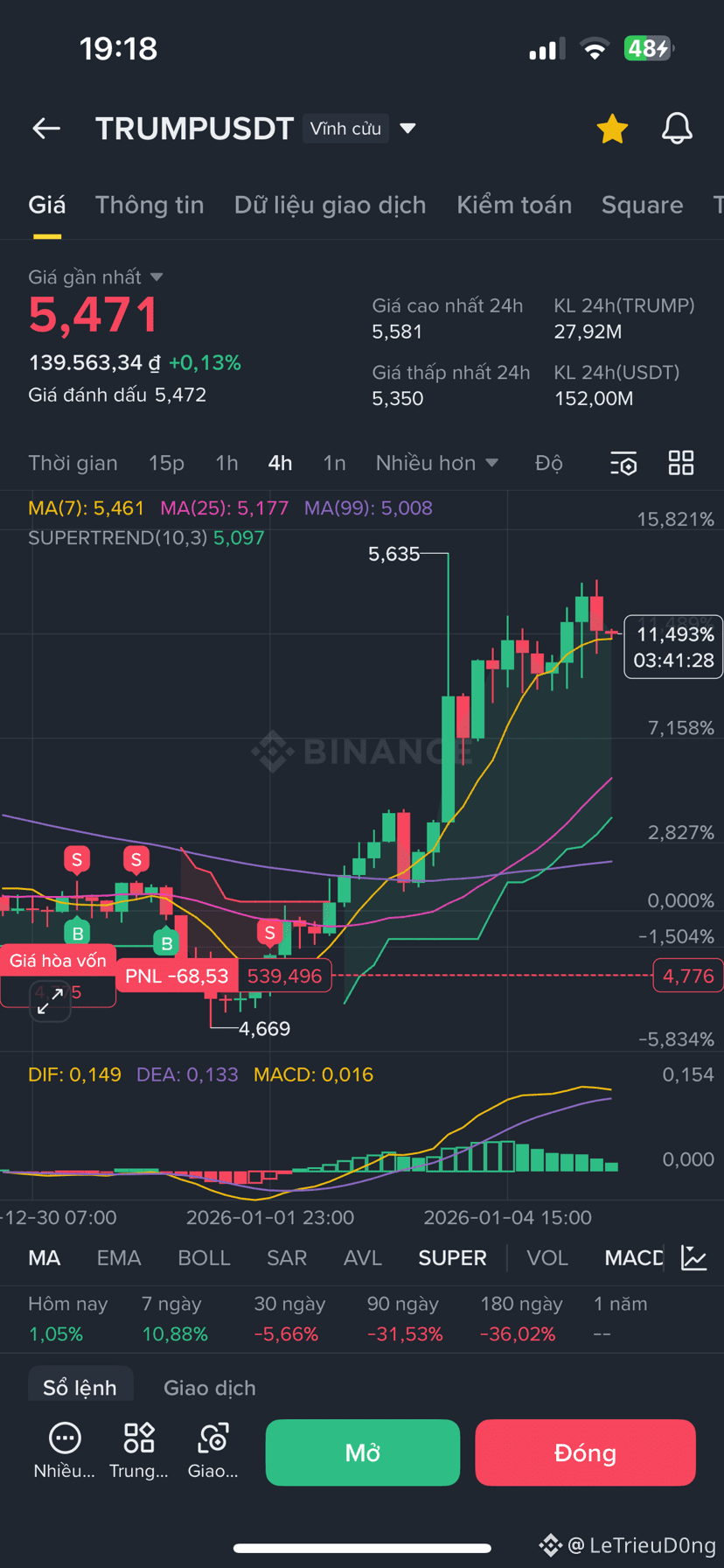Toggle BOLL indicator

(x=204, y=1258)
